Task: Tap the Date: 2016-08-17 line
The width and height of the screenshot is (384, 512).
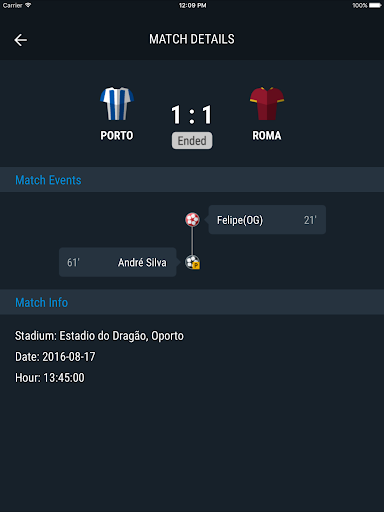Action: coord(55,357)
